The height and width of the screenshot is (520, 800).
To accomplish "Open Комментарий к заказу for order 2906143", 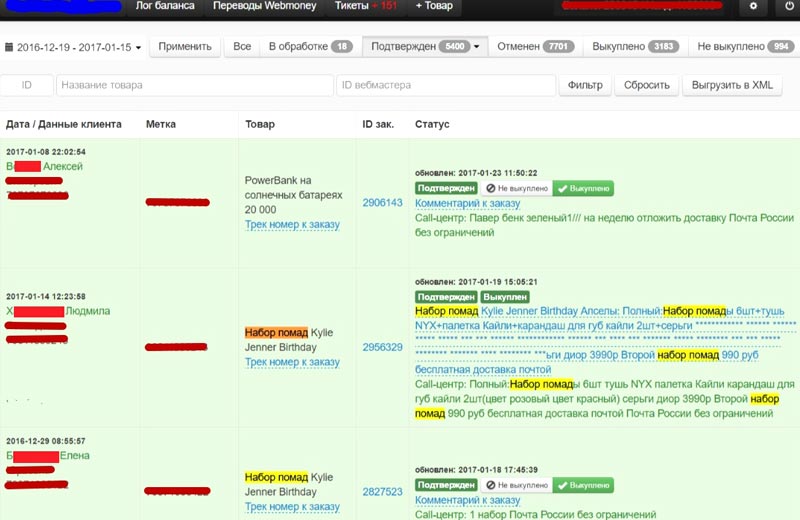I will pos(467,203).
